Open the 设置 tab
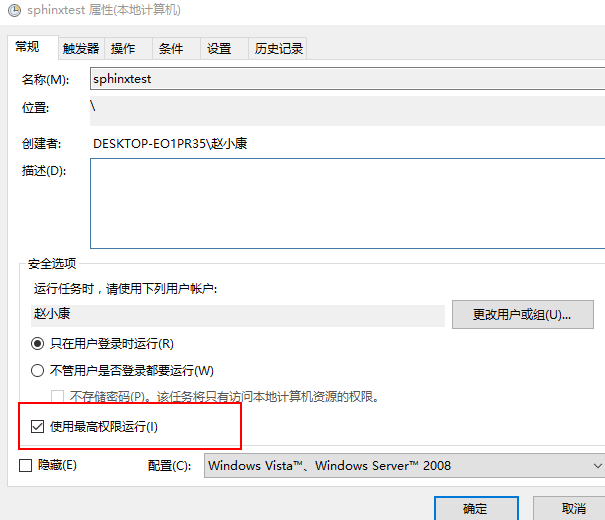 coord(219,48)
